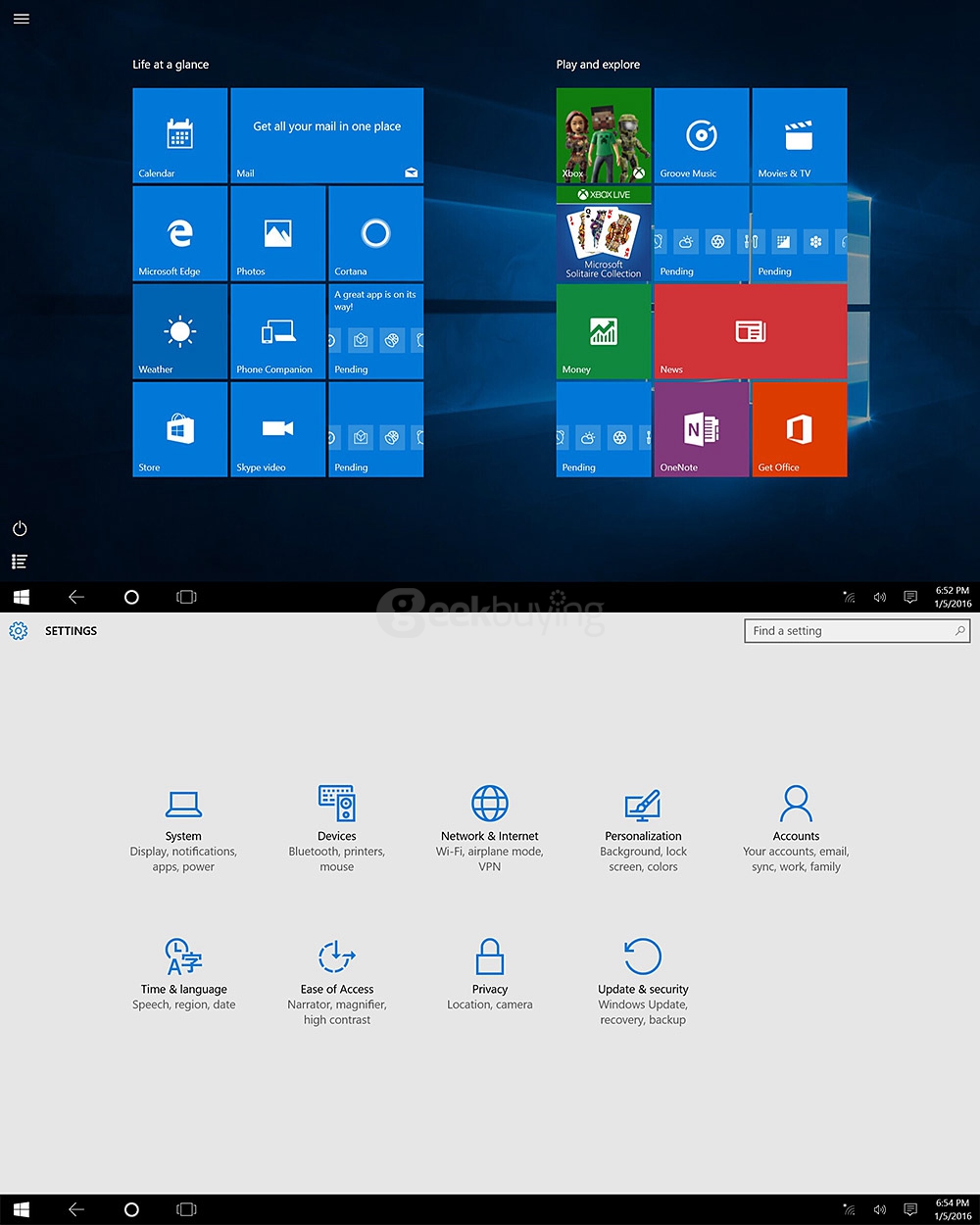The width and height of the screenshot is (980, 1225).
Task: Click volume icon in upper taskbar
Action: pyautogui.click(x=880, y=597)
